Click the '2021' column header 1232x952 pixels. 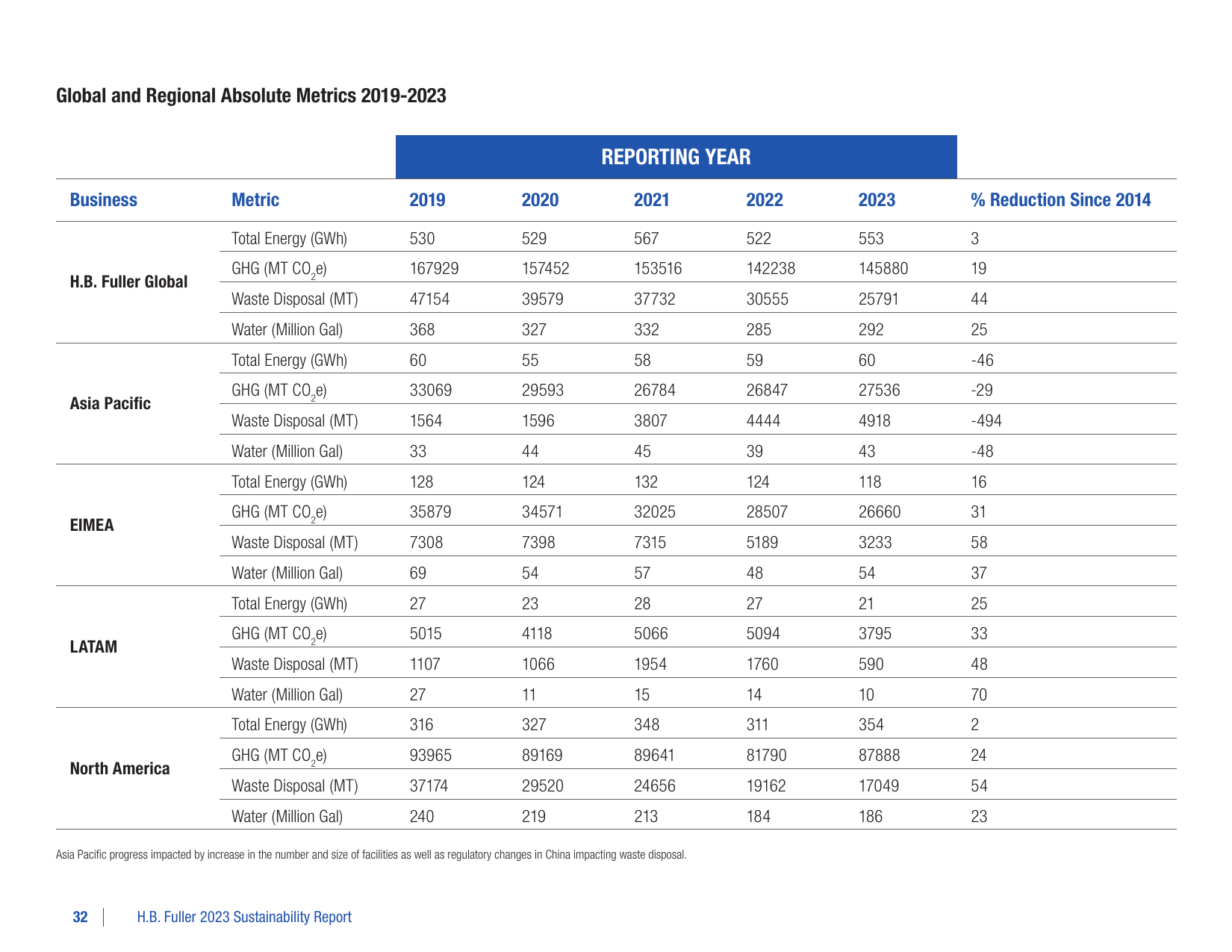coord(652,200)
